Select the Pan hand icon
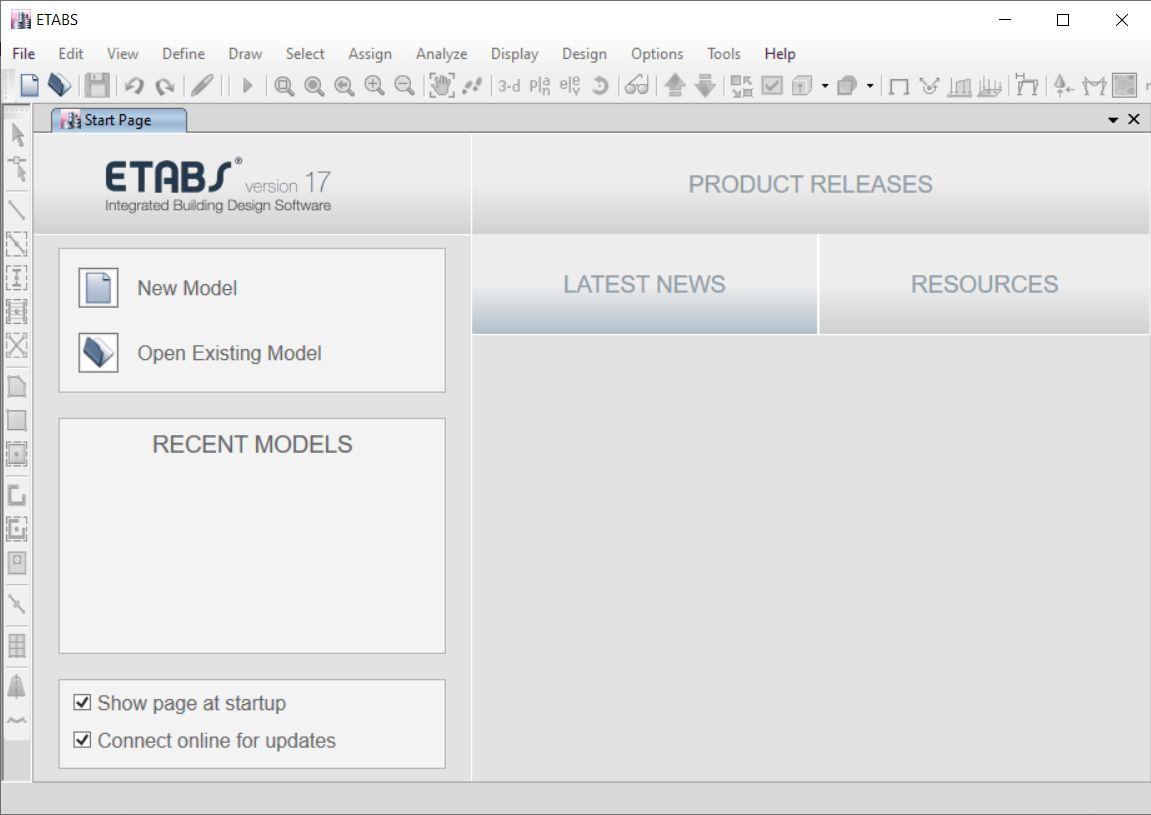This screenshot has height=815, width=1151. tap(441, 86)
